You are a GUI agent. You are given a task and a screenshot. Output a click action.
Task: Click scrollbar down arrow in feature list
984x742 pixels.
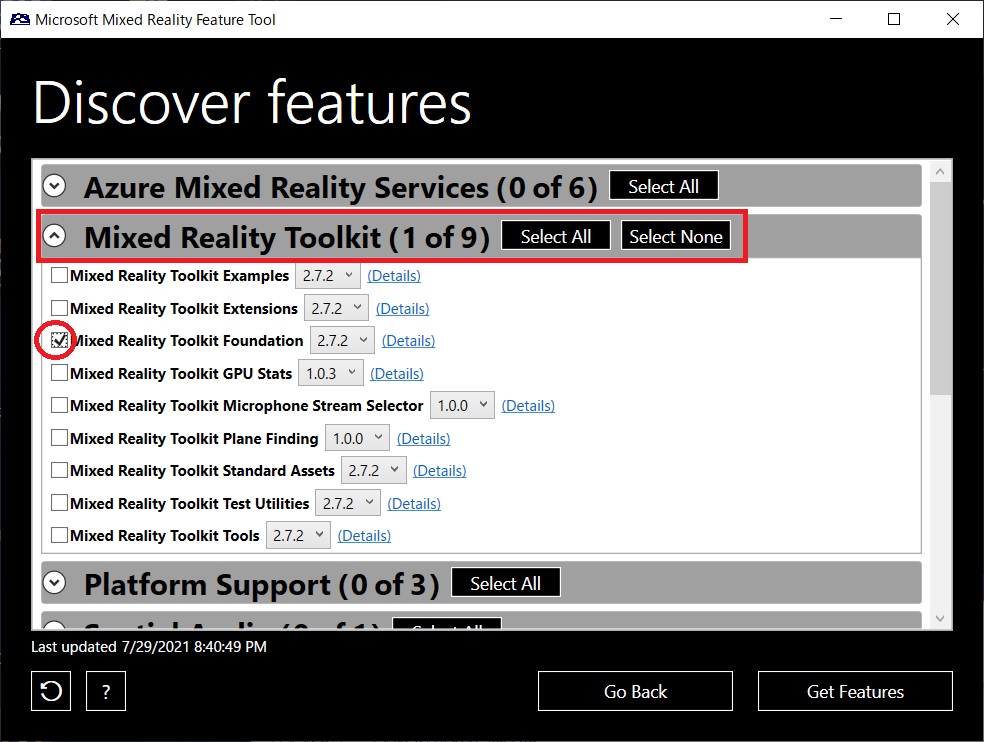point(939,618)
